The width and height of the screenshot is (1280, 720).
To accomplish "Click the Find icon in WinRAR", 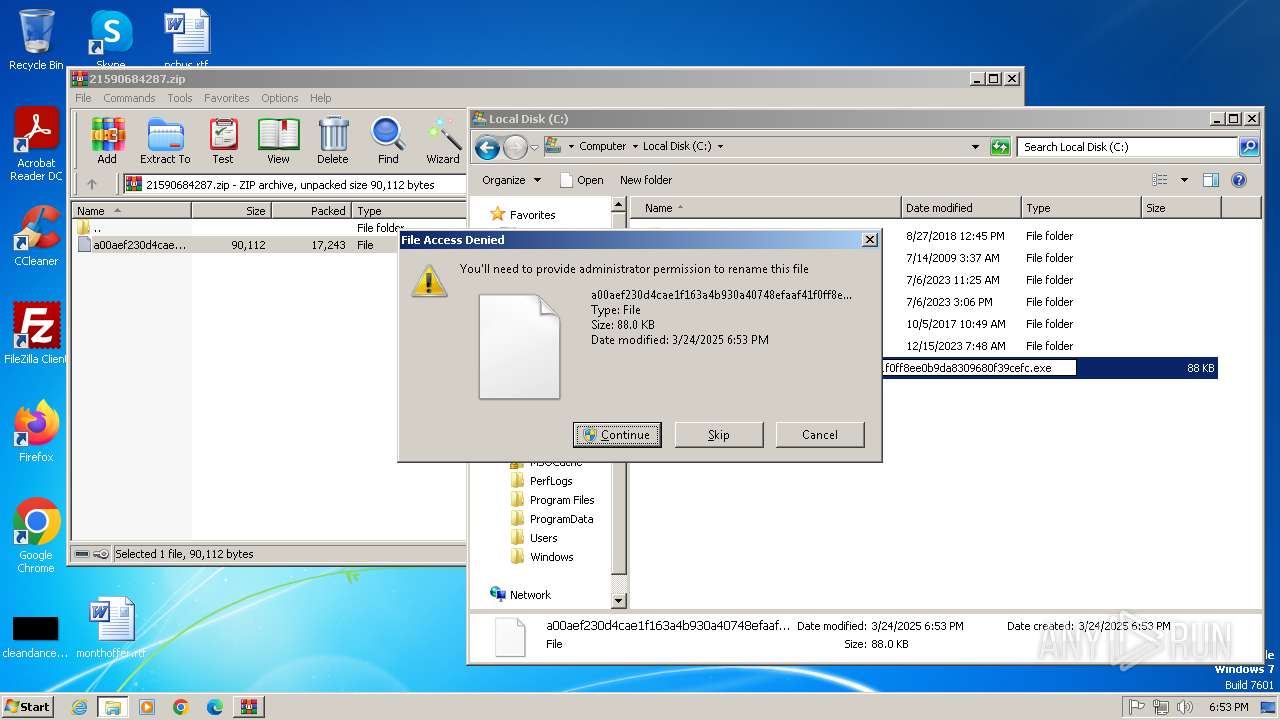I will click(388, 140).
